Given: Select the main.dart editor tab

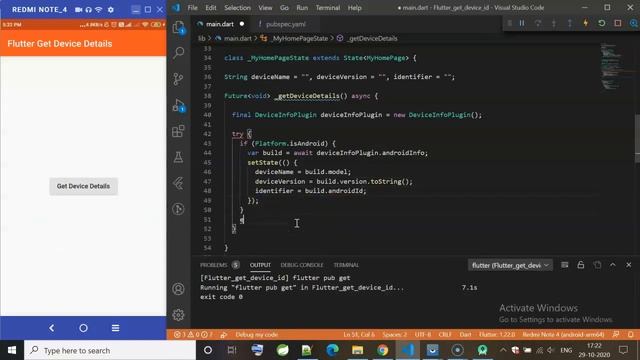Looking at the screenshot, I should pyautogui.click(x=220, y=24).
